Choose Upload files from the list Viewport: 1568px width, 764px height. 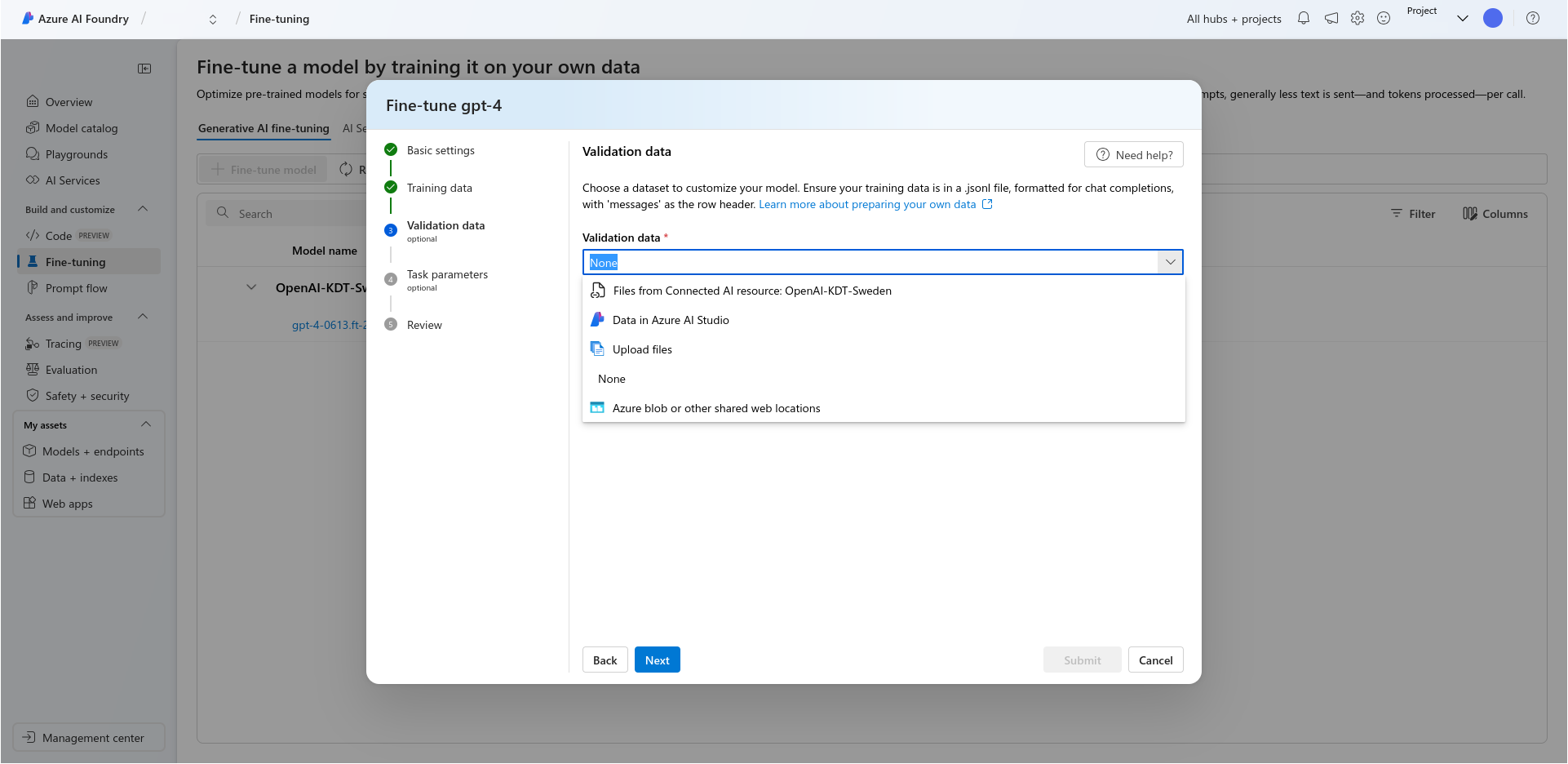coord(884,349)
